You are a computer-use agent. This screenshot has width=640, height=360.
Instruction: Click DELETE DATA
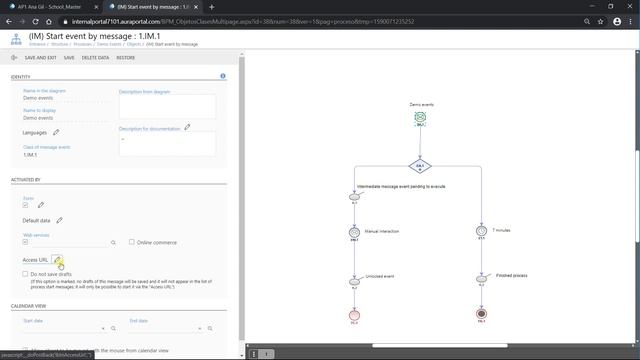coord(95,58)
